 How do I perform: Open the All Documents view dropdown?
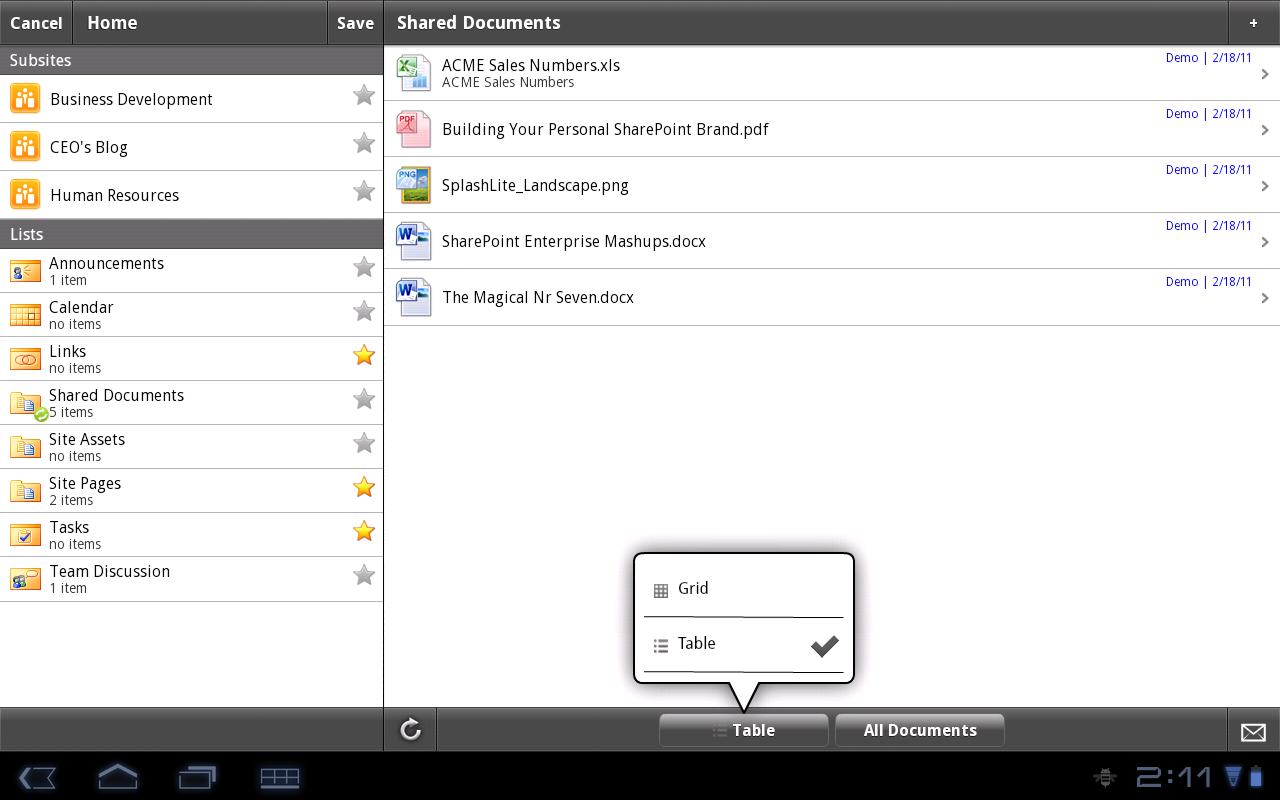pos(920,730)
